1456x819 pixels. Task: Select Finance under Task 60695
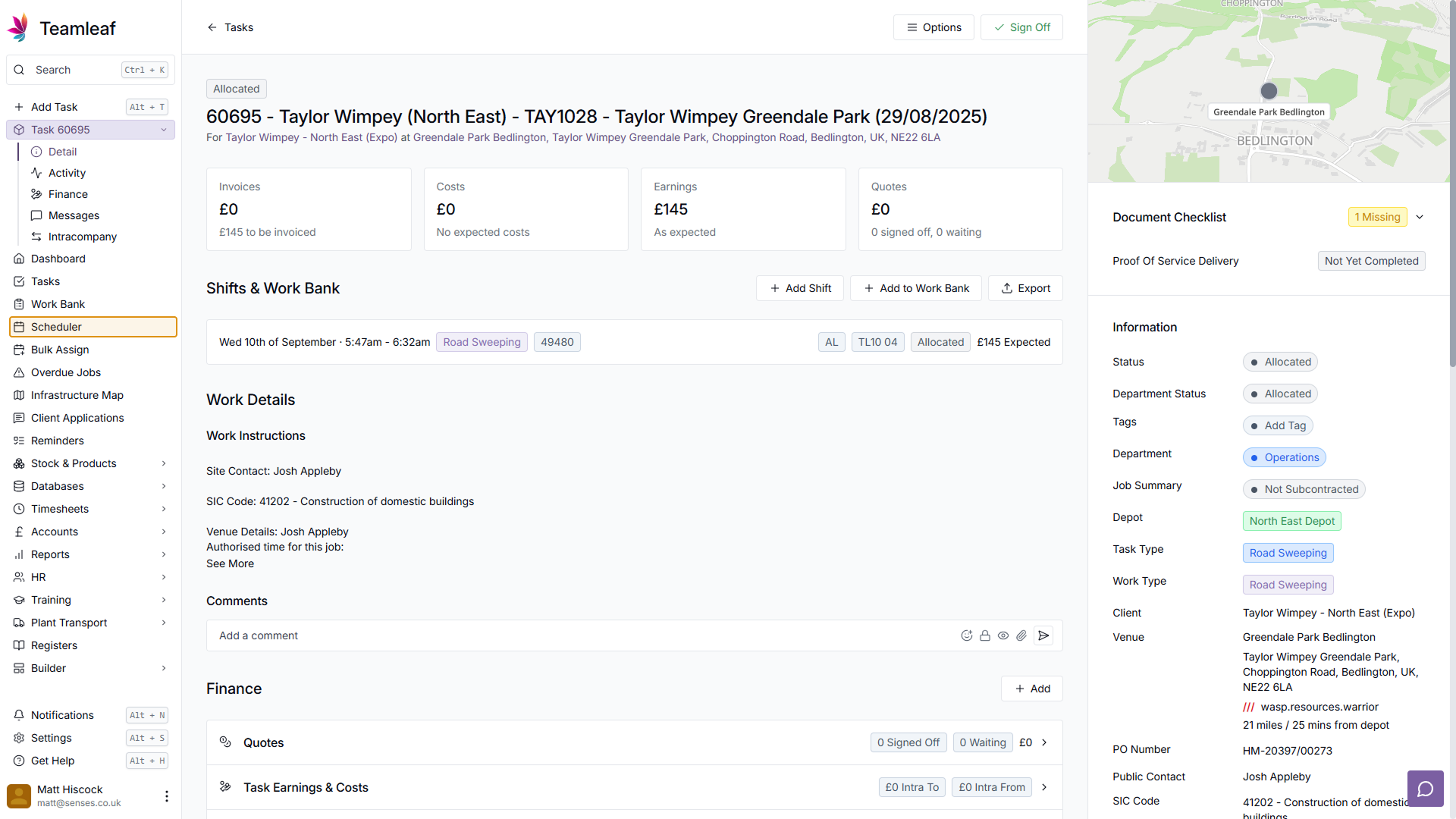[x=99, y=194]
